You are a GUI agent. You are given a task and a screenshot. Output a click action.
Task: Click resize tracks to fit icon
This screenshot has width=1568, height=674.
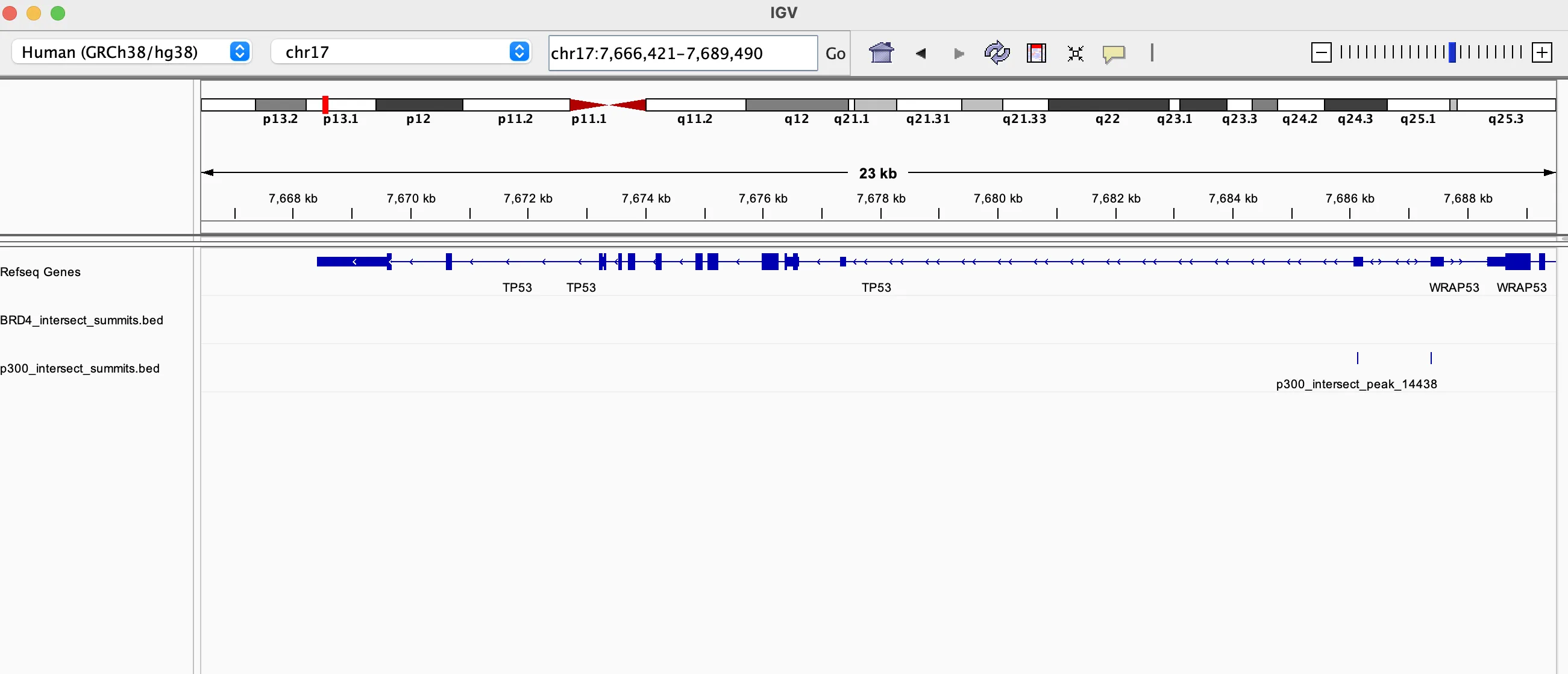[x=1075, y=54]
